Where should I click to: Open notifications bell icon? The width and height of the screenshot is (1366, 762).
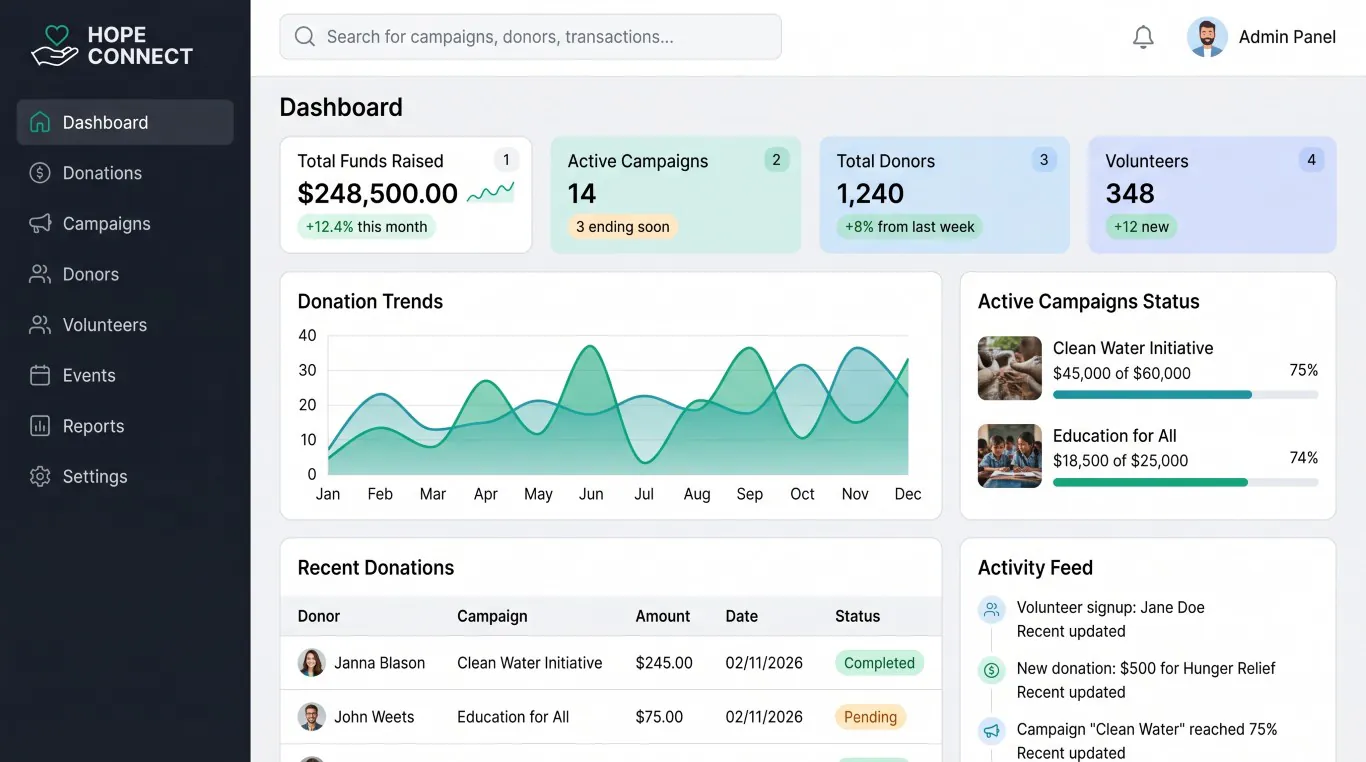point(1143,37)
